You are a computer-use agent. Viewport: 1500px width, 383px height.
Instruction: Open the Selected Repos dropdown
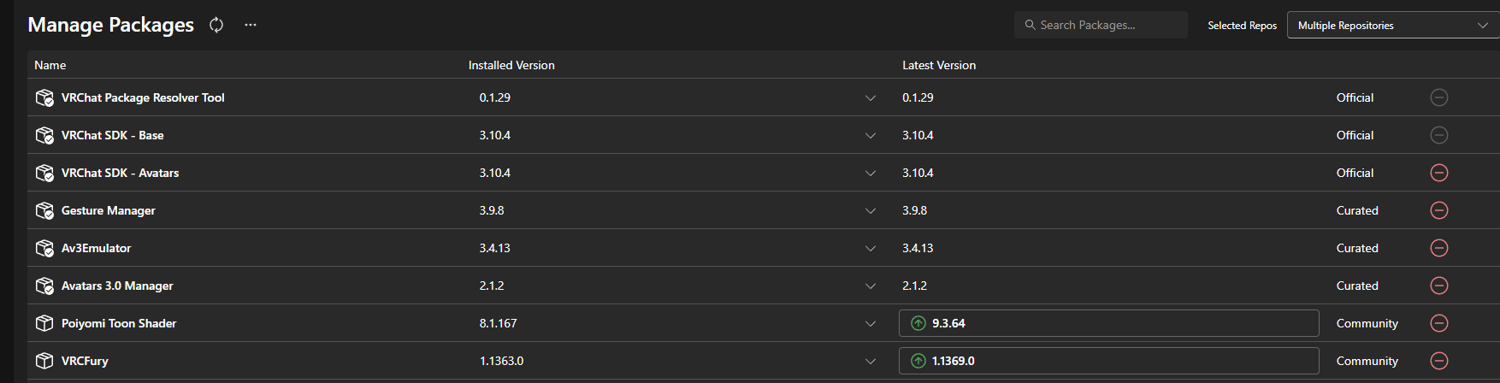(x=1392, y=25)
